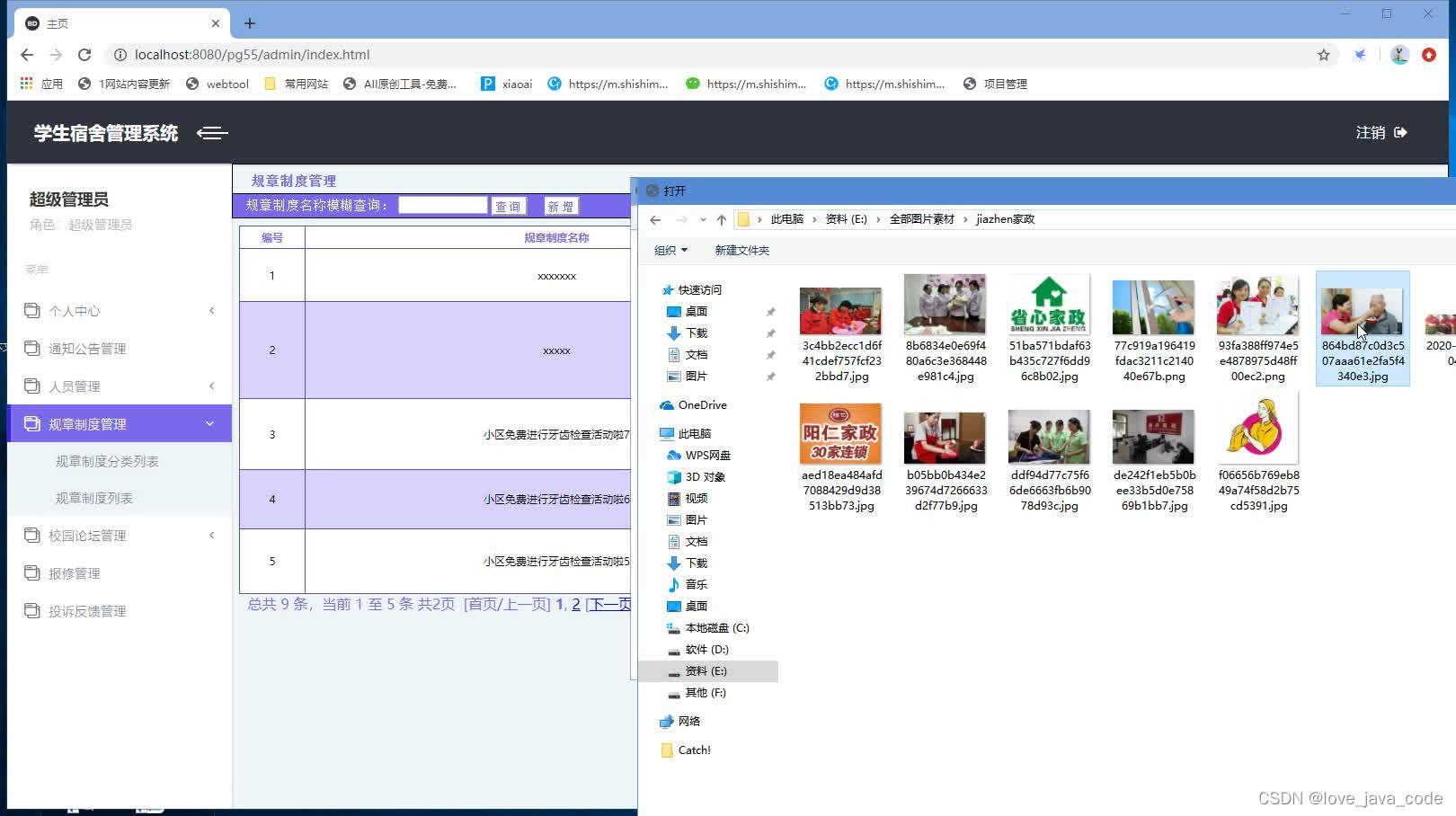This screenshot has height=816, width=1456.
Task: Click the back arrow in the Open dialog
Action: point(655,218)
